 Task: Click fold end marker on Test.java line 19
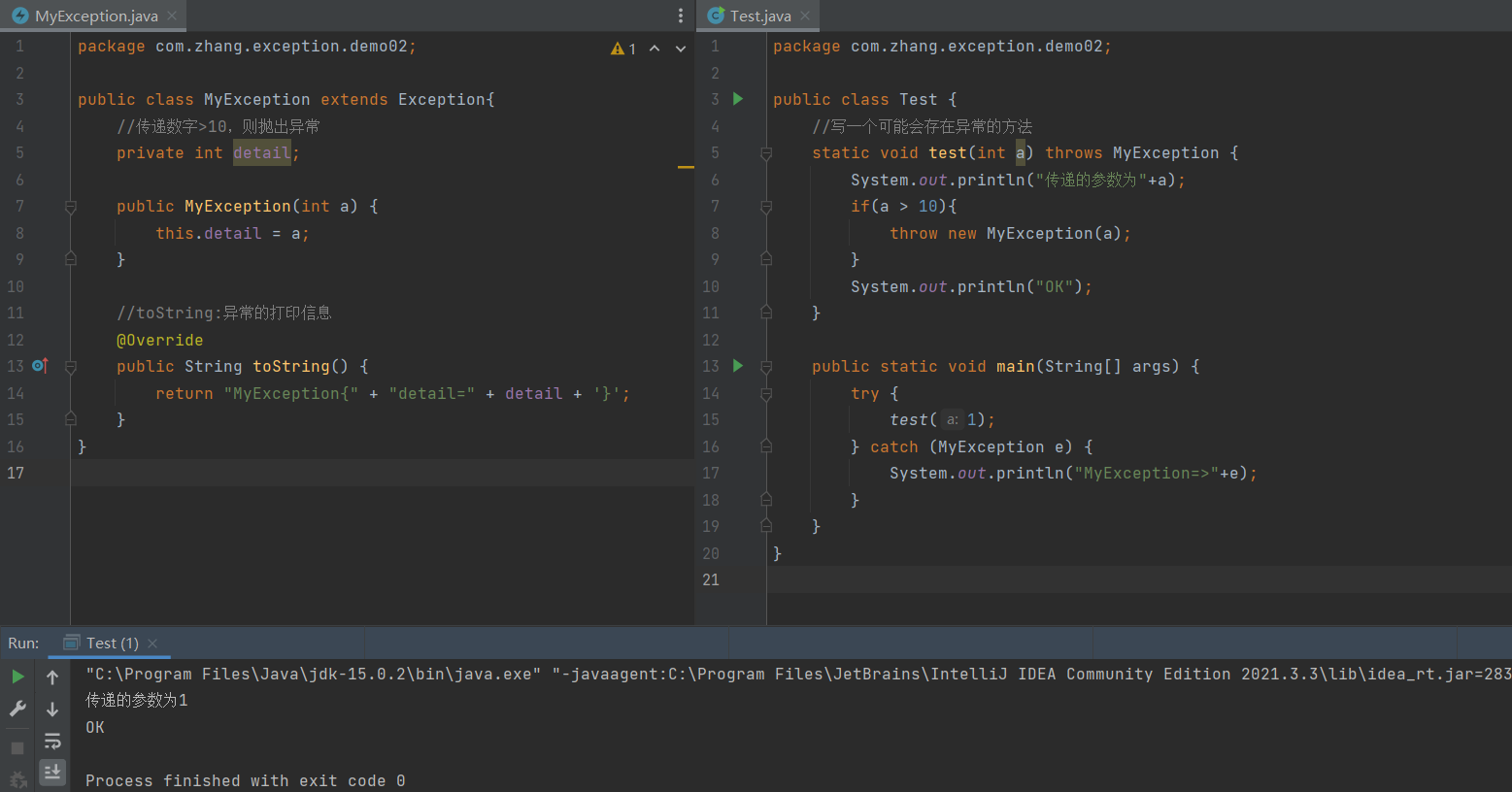(x=766, y=526)
